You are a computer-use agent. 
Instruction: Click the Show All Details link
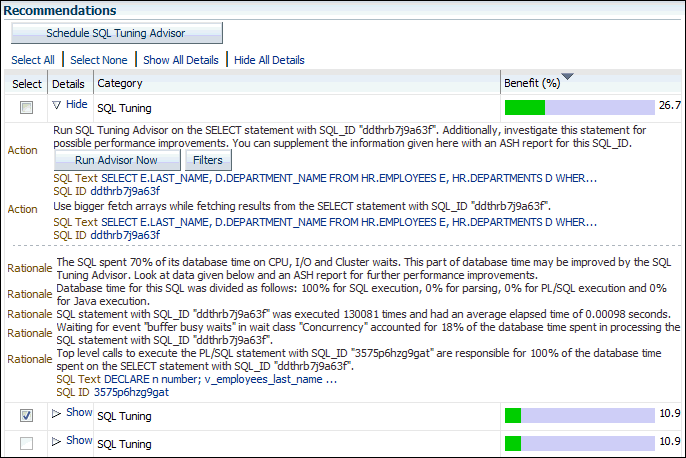click(x=180, y=60)
